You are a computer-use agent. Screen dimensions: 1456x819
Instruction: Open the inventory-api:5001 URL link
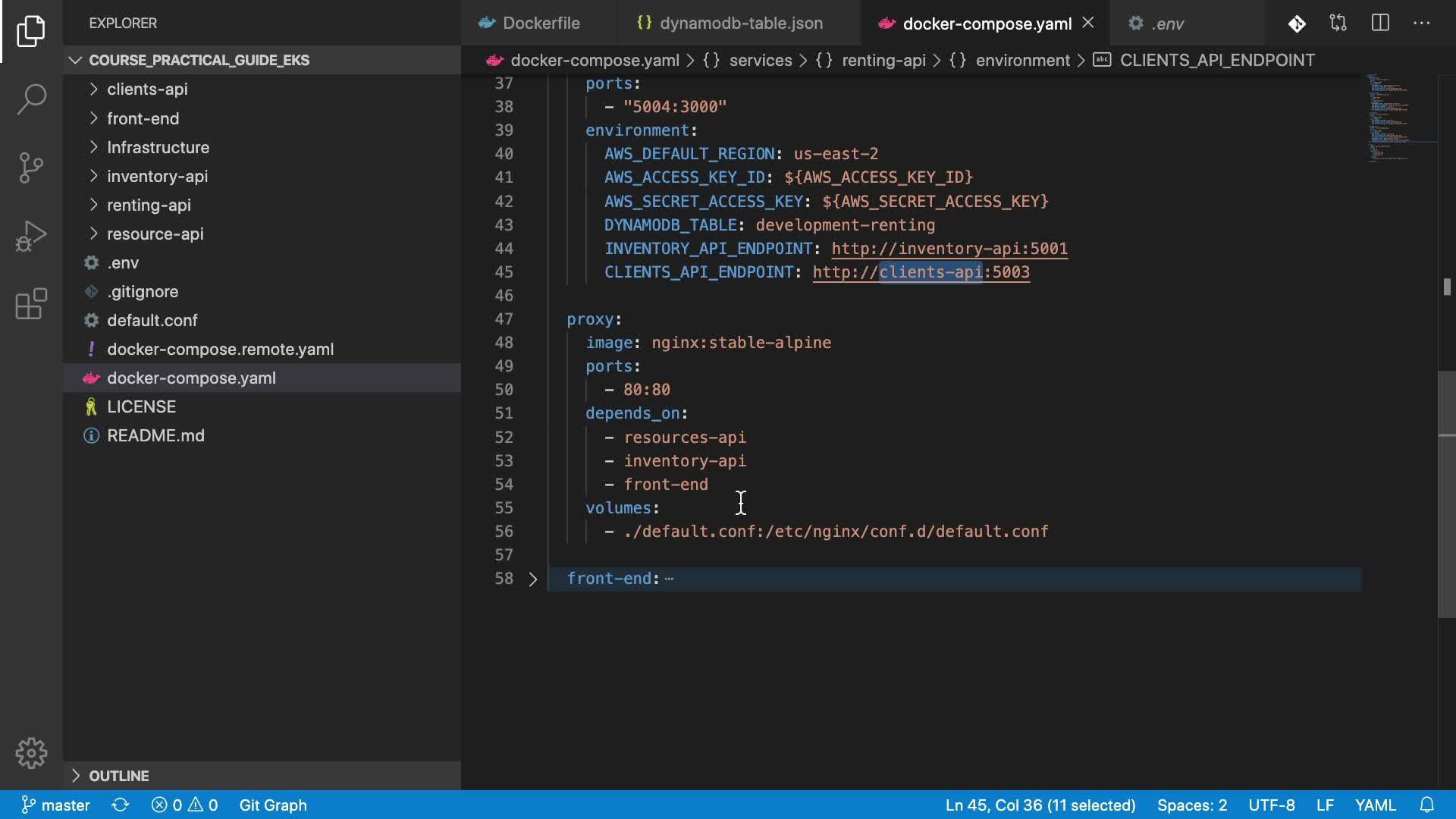pyautogui.click(x=949, y=249)
